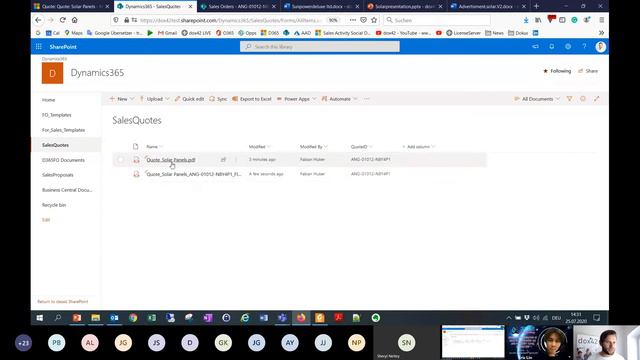Viewport: 640px width, 360px height.
Task: Open the filters pane funnel icon
Action: tap(569, 99)
